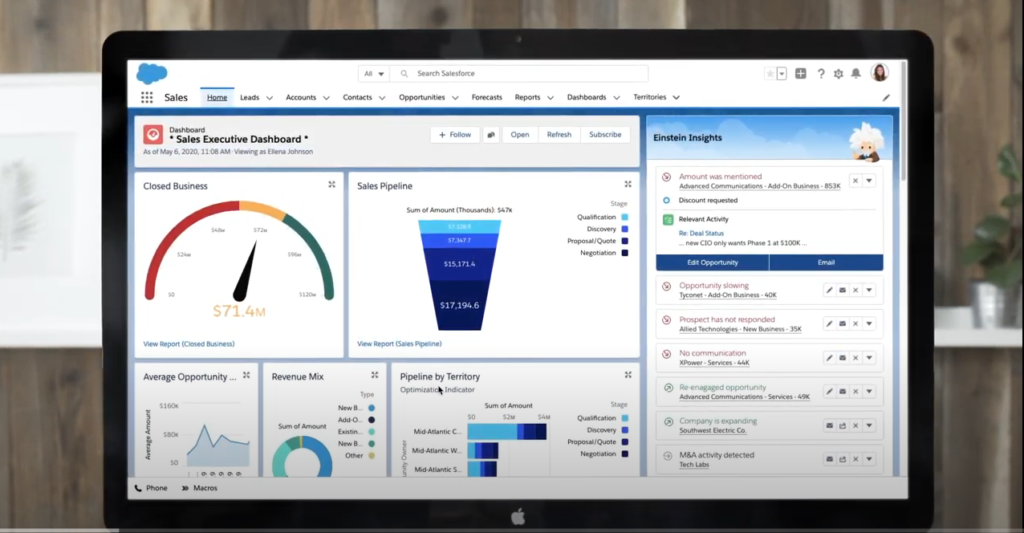Viewport: 1024px width, 533px height.
Task: Dismiss the M&A activity detected insight
Action: (856, 459)
